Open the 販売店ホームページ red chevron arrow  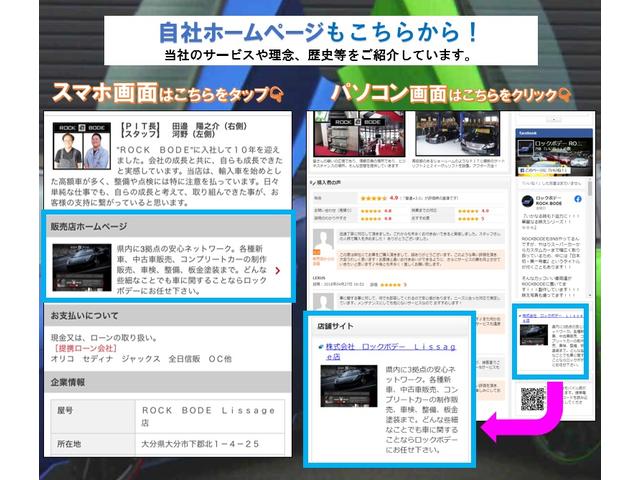click(x=278, y=271)
